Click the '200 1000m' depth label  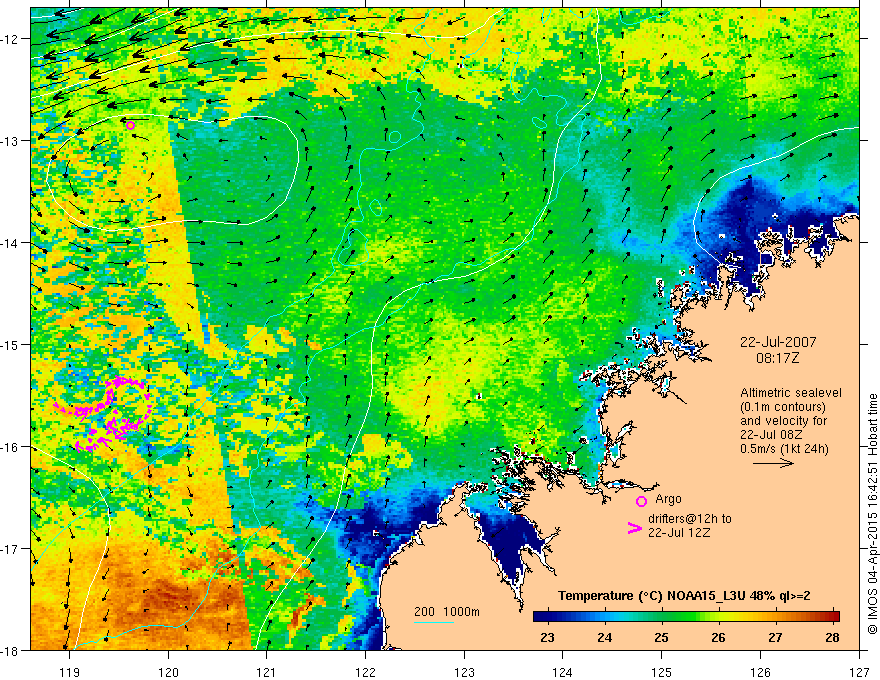[447, 612]
